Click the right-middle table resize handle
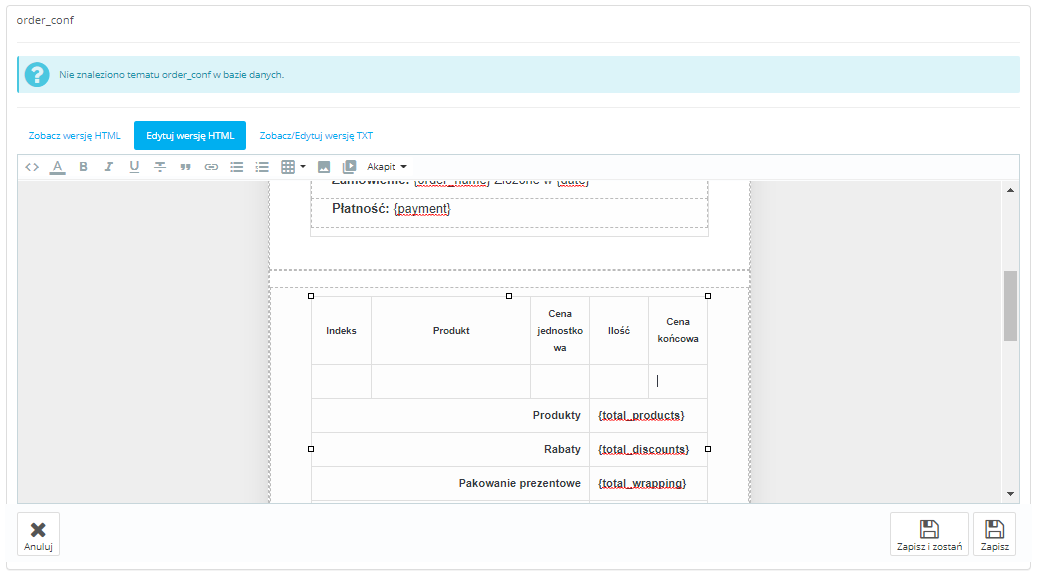 [x=708, y=449]
